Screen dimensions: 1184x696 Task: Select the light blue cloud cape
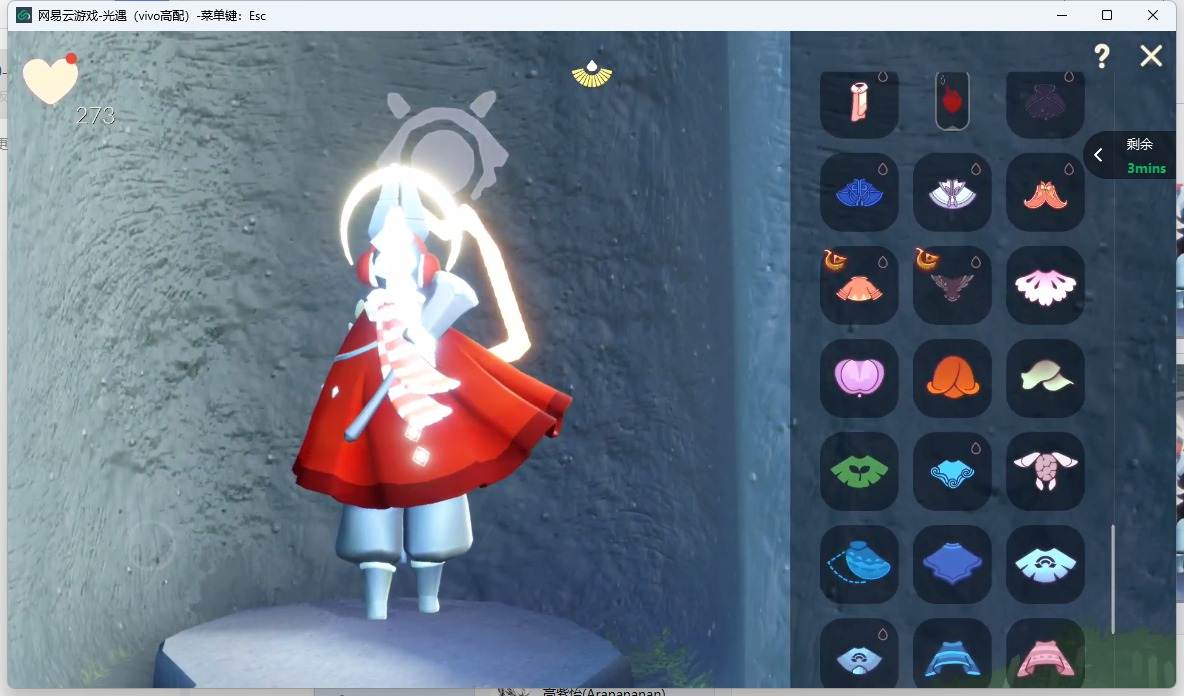(952, 471)
